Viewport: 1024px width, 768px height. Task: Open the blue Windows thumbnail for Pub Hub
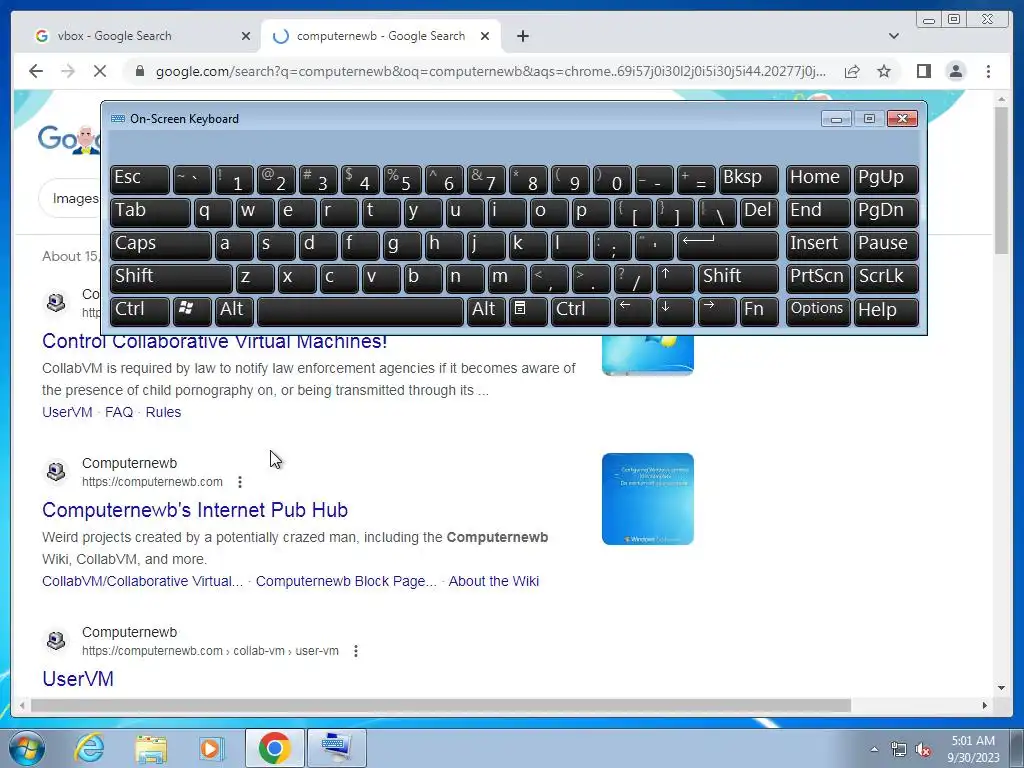click(x=648, y=499)
